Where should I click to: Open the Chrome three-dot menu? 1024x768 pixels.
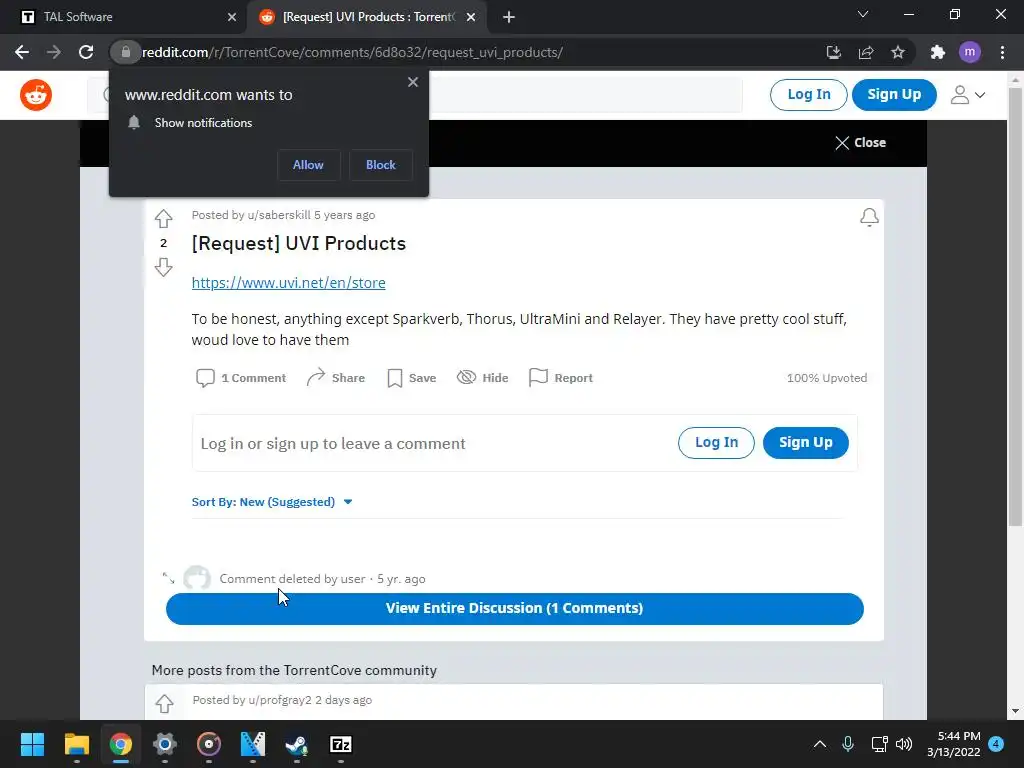[1002, 52]
